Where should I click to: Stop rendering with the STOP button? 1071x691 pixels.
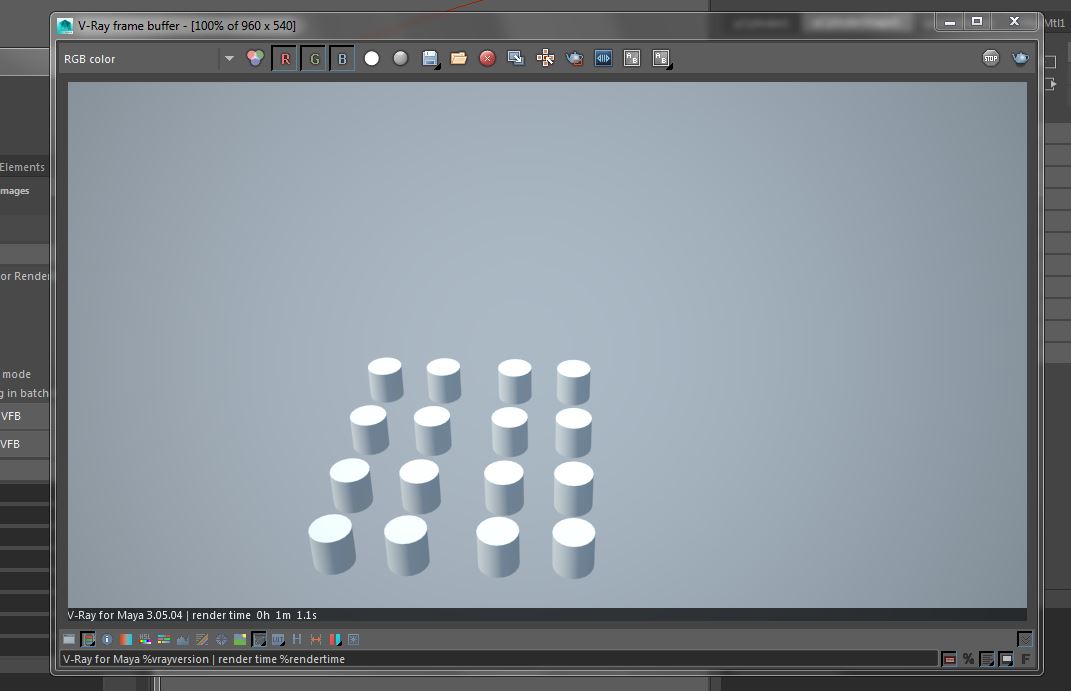[x=990, y=58]
